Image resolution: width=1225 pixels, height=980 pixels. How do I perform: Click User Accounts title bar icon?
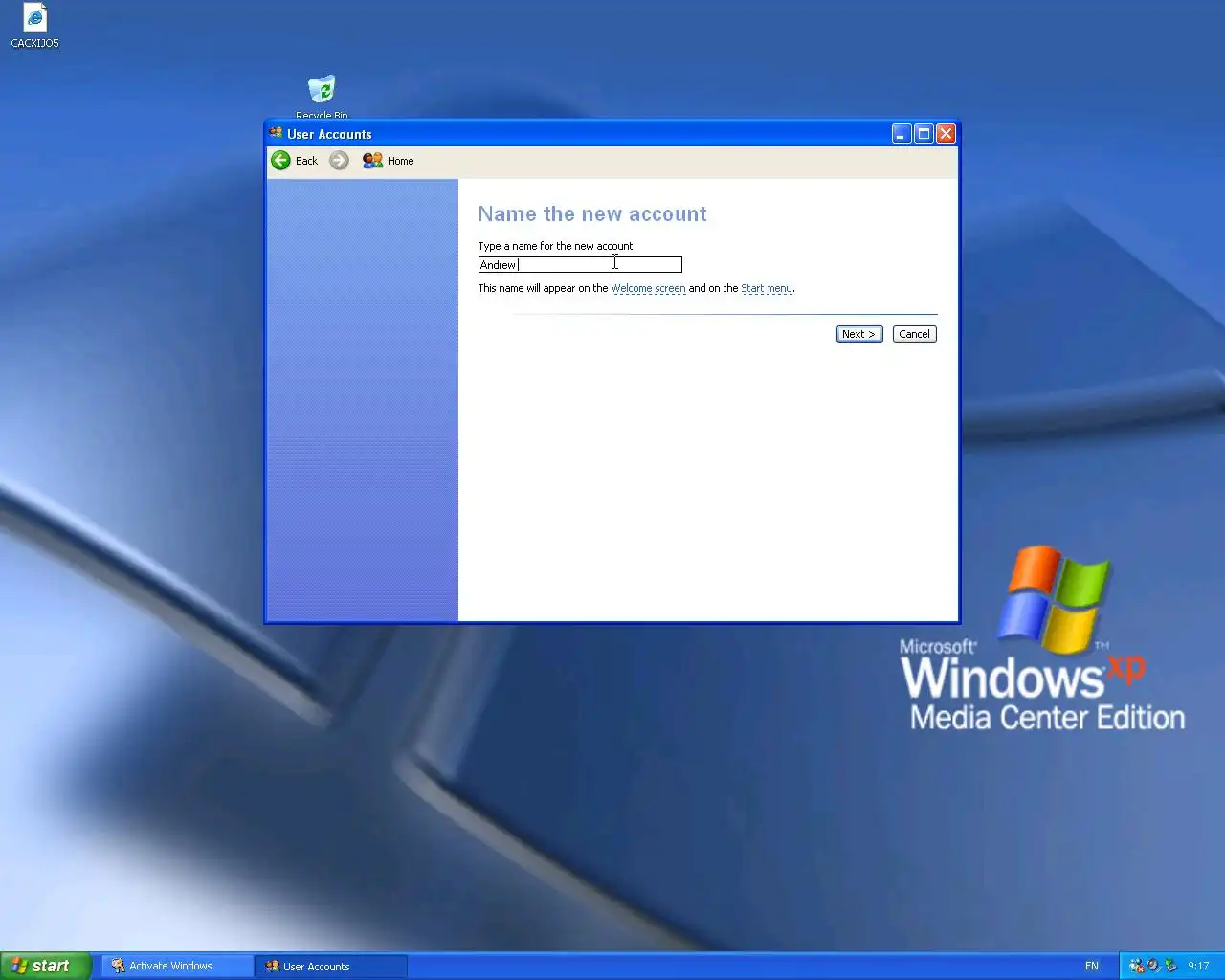point(276,134)
